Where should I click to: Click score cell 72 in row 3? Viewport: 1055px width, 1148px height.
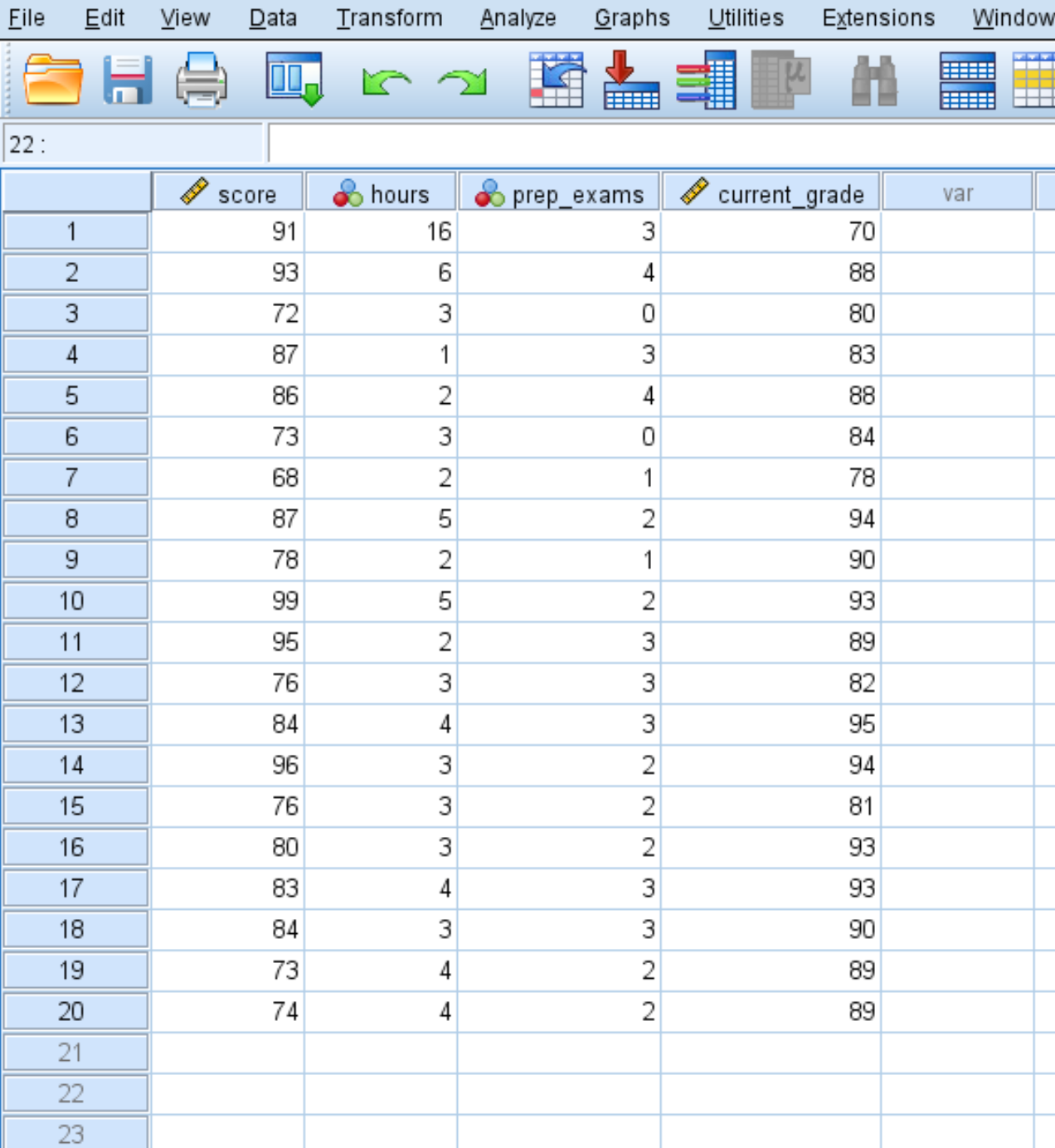[x=228, y=314]
